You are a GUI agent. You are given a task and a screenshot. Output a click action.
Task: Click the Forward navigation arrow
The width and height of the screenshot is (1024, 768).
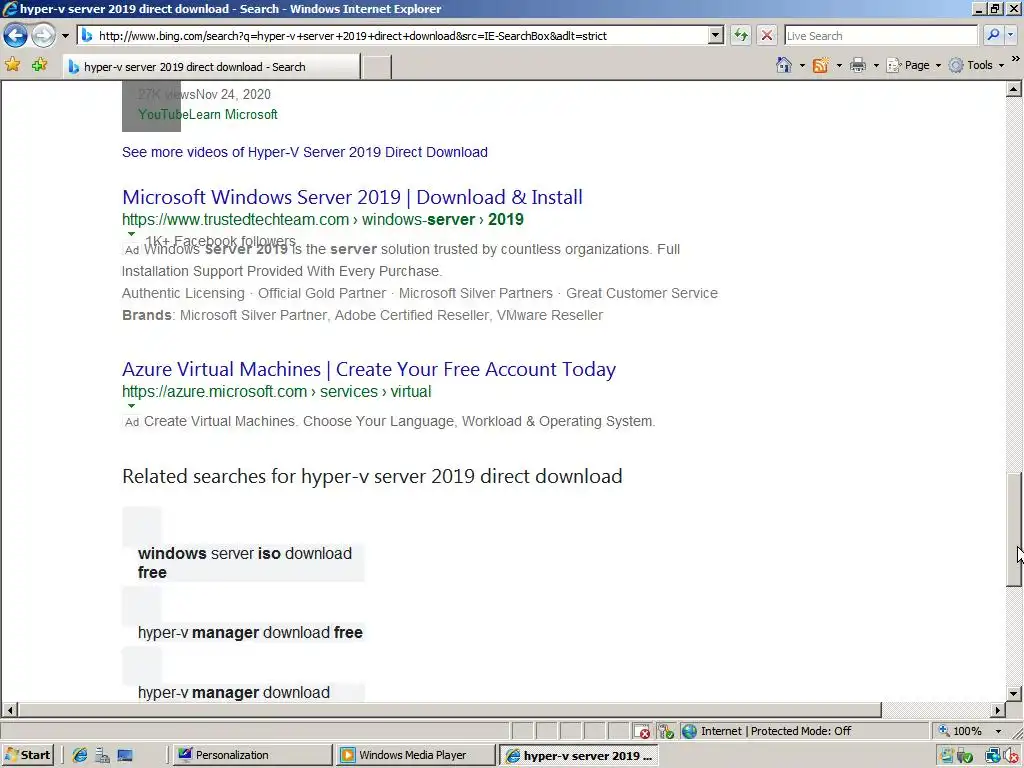click(43, 35)
